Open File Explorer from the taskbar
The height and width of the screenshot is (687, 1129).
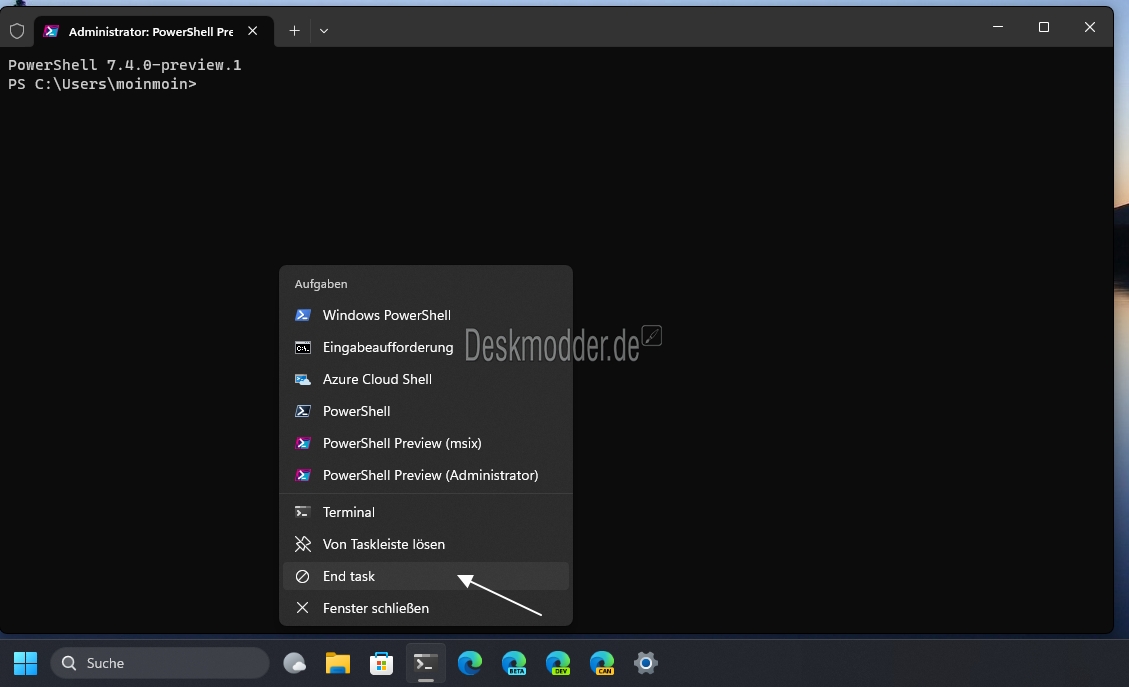point(338,663)
